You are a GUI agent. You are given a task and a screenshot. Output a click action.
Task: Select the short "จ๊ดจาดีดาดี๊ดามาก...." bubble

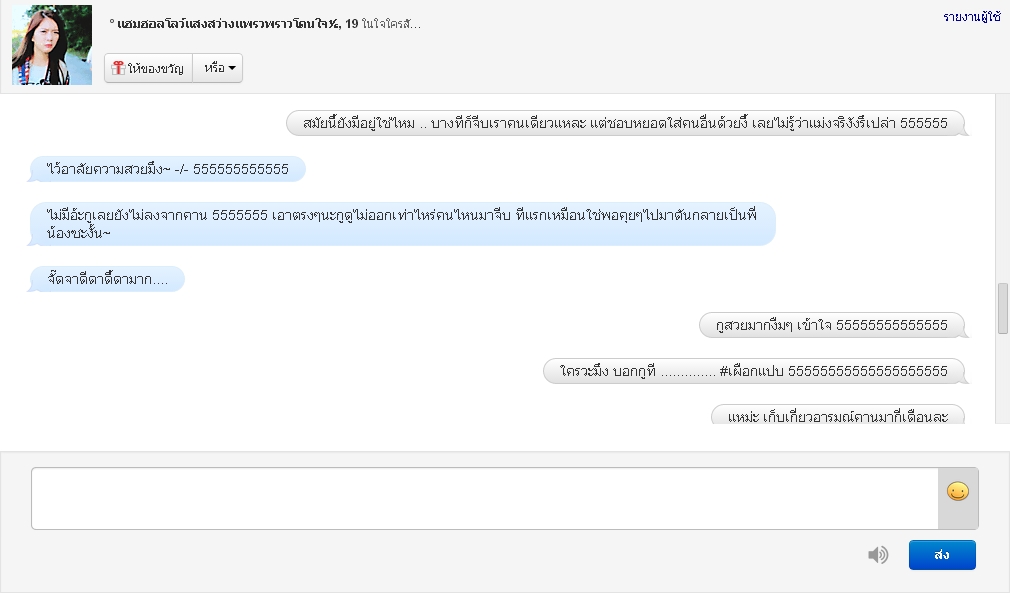pos(107,279)
